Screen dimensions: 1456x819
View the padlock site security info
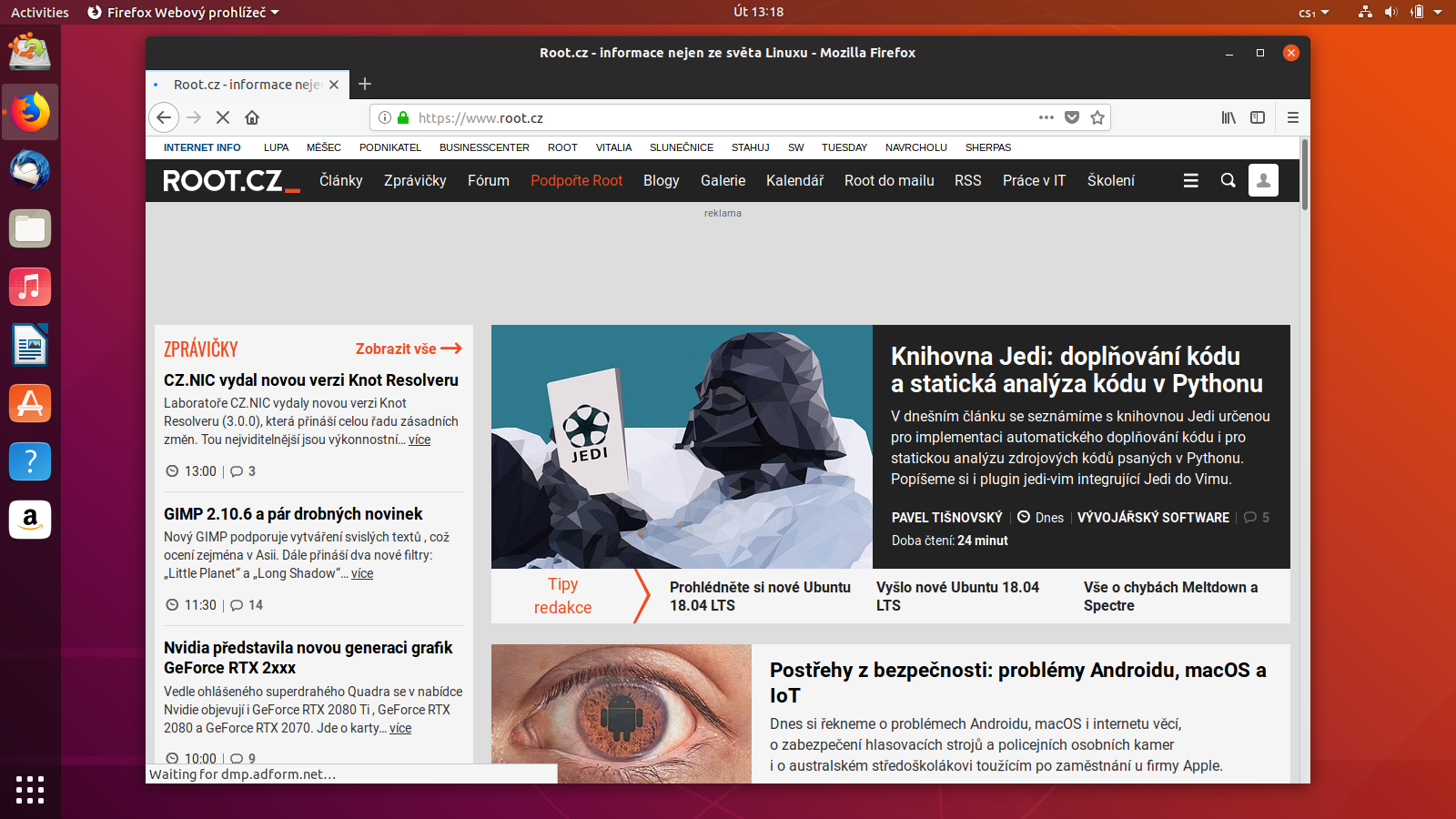coord(401,117)
